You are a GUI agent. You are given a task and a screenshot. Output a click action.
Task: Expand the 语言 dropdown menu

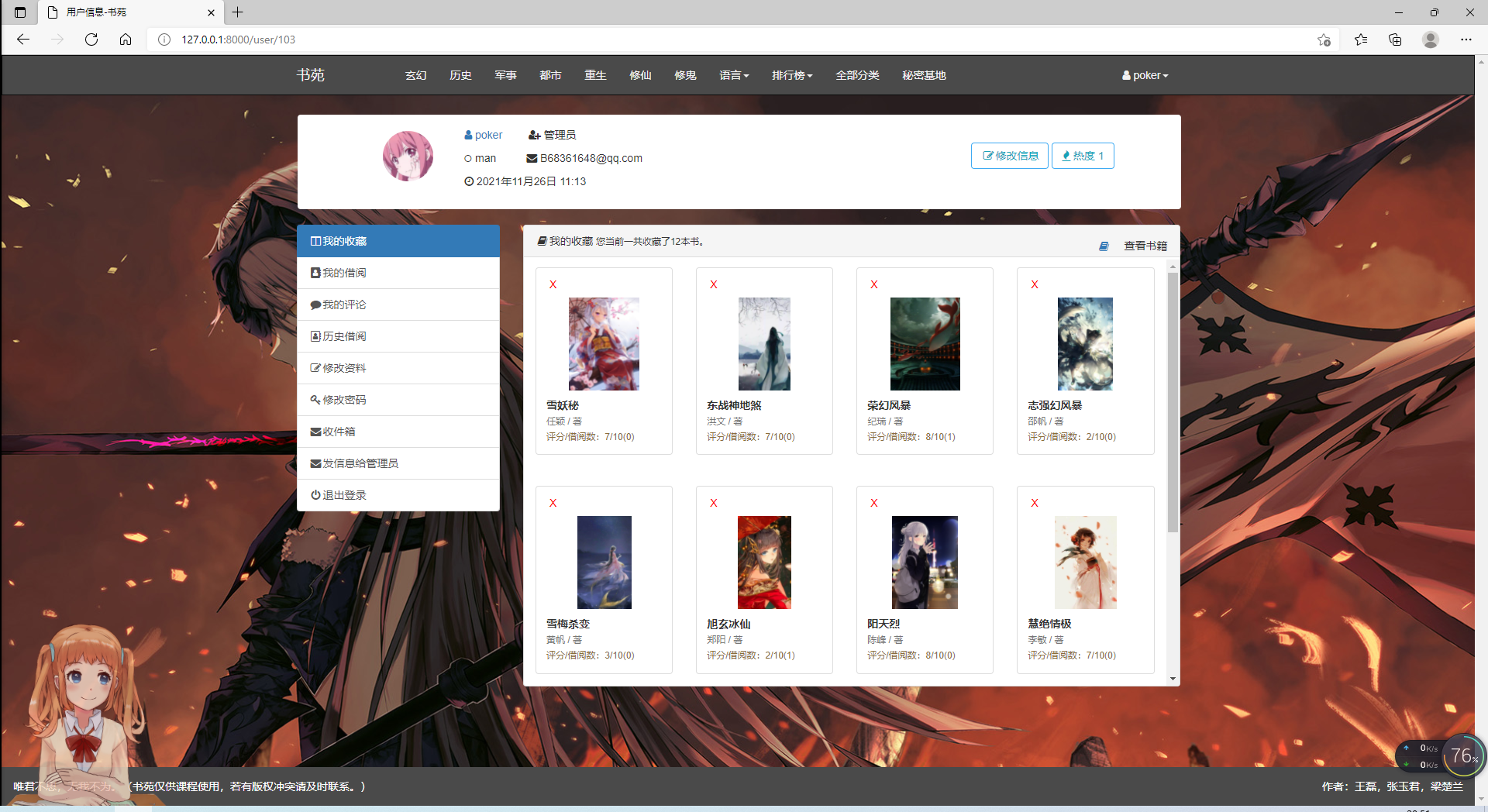tap(734, 75)
